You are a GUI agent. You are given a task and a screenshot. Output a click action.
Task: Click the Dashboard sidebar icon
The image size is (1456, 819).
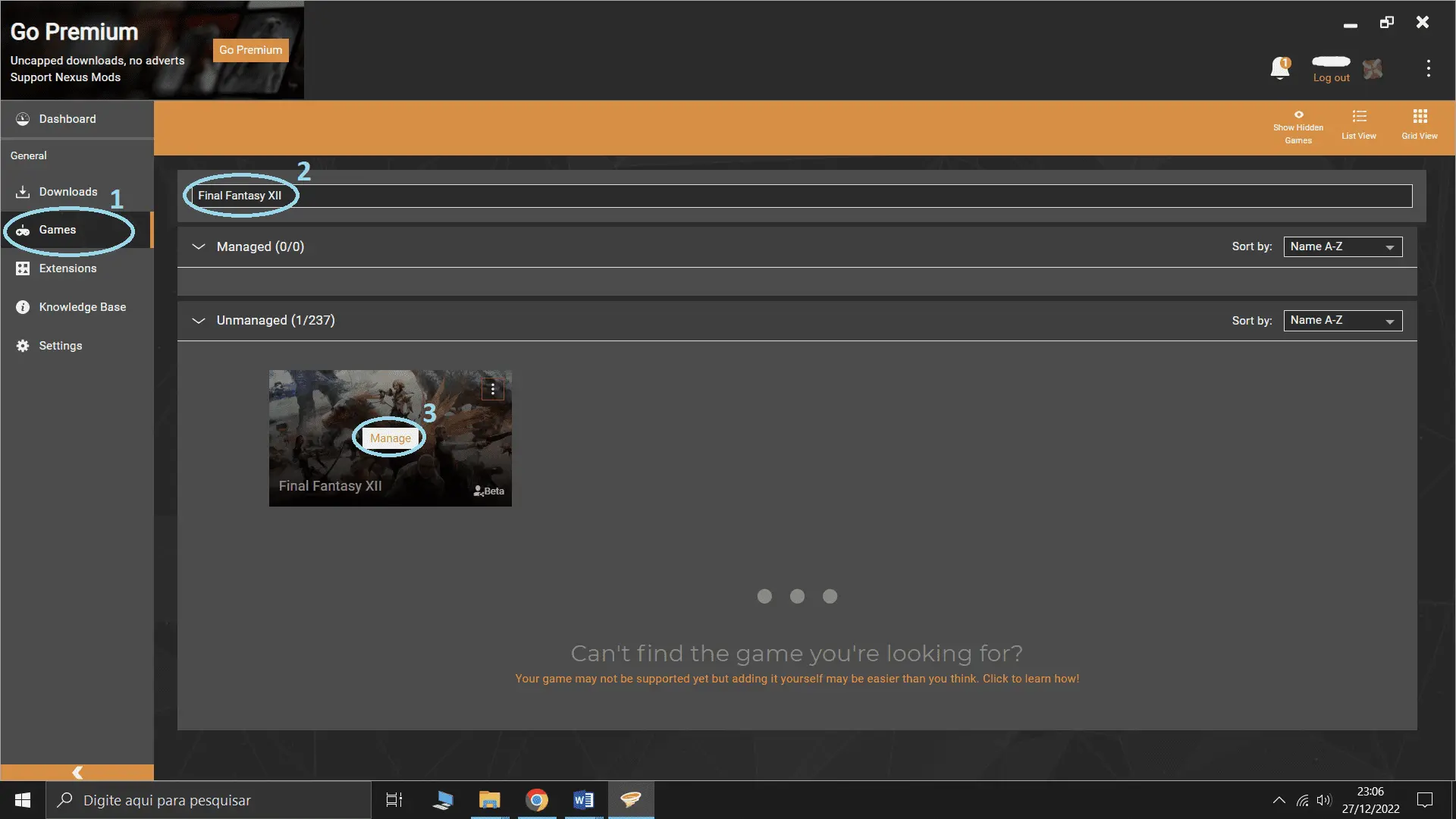[x=23, y=119]
